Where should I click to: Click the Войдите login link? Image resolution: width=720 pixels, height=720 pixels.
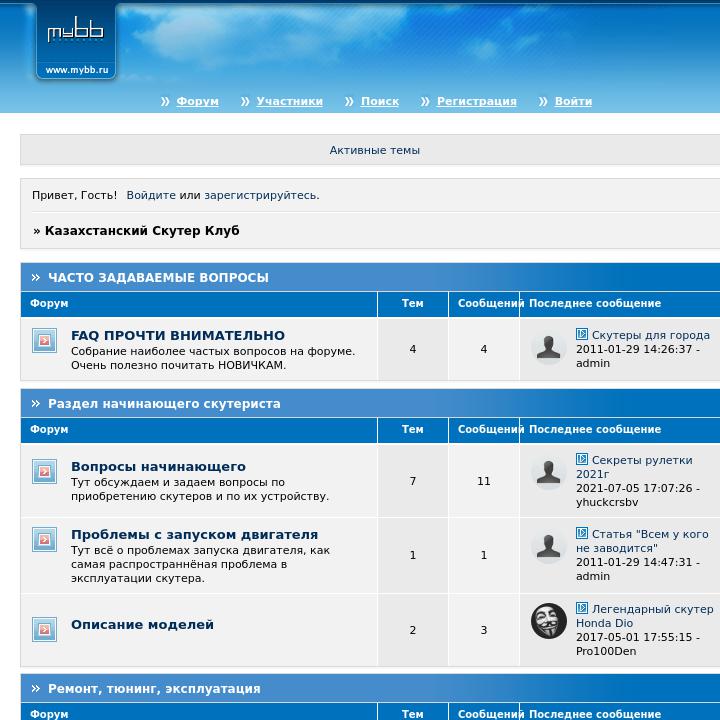point(151,195)
